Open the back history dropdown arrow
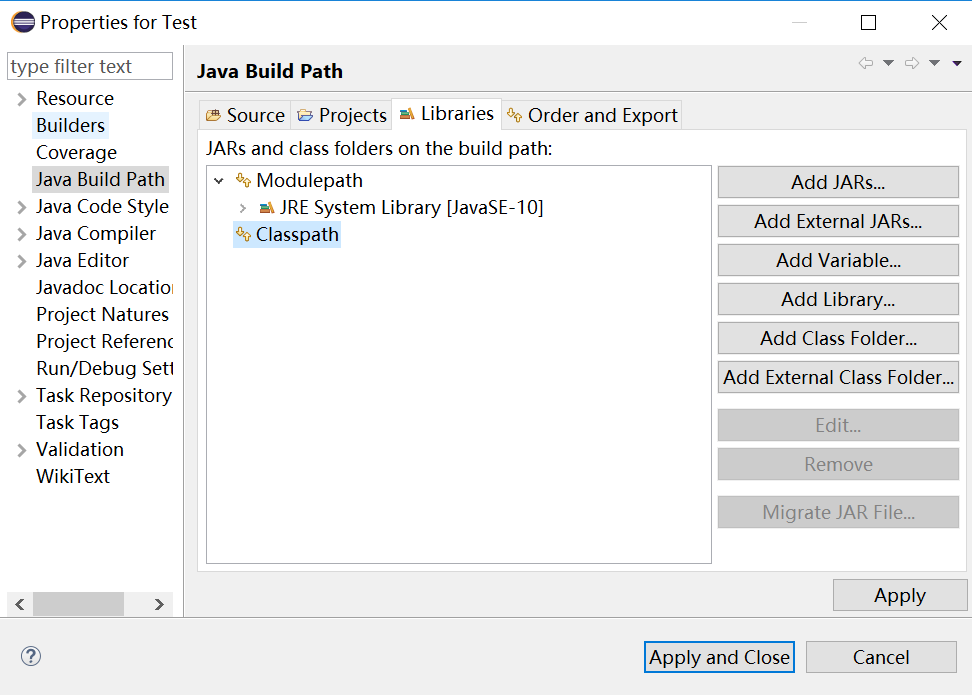The width and height of the screenshot is (972, 695). (888, 64)
